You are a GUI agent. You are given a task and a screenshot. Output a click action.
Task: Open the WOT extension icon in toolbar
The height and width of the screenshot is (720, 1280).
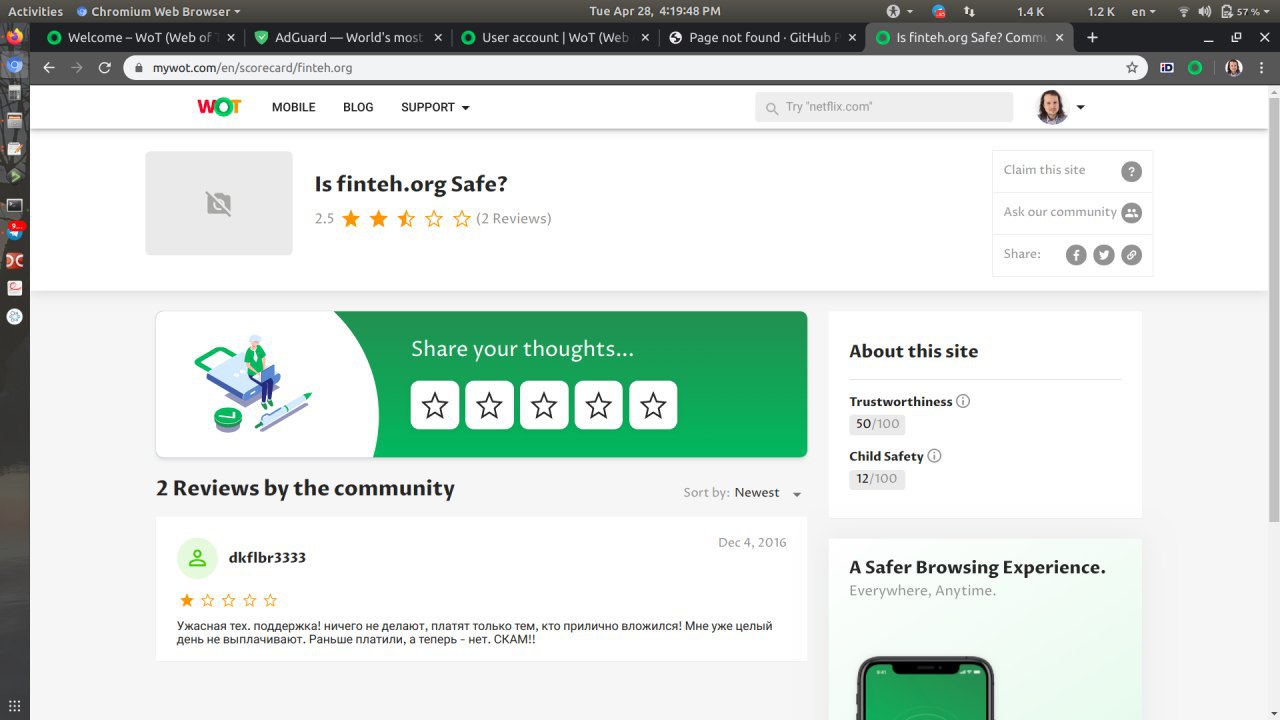[1194, 68]
